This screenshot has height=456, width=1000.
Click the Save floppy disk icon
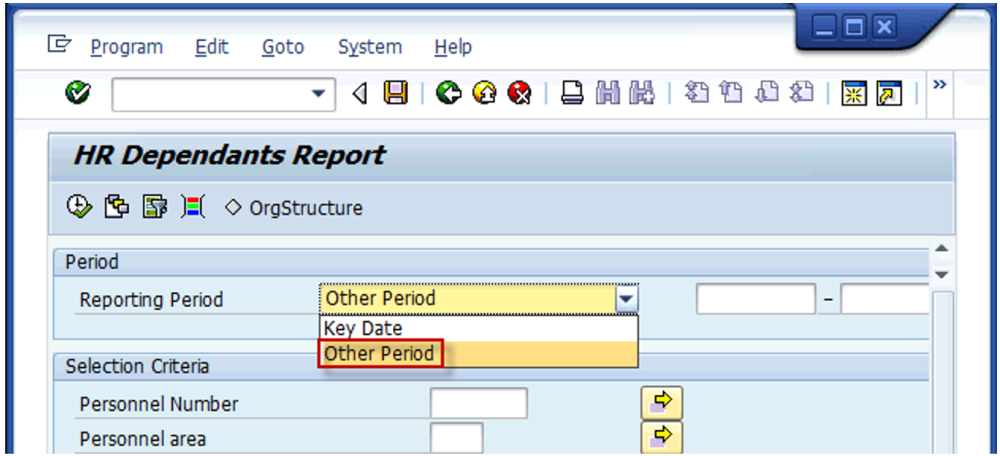(x=397, y=94)
